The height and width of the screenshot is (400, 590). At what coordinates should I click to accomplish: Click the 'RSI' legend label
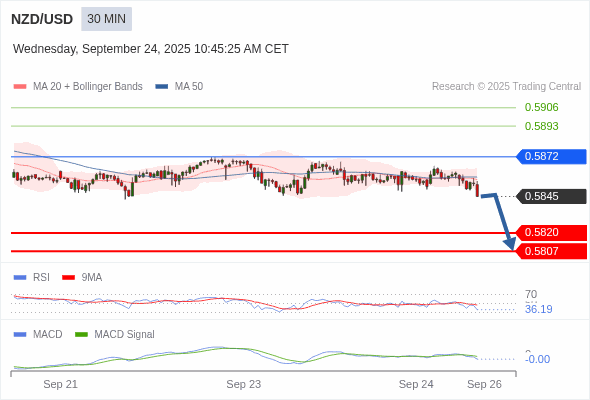[x=41, y=278]
